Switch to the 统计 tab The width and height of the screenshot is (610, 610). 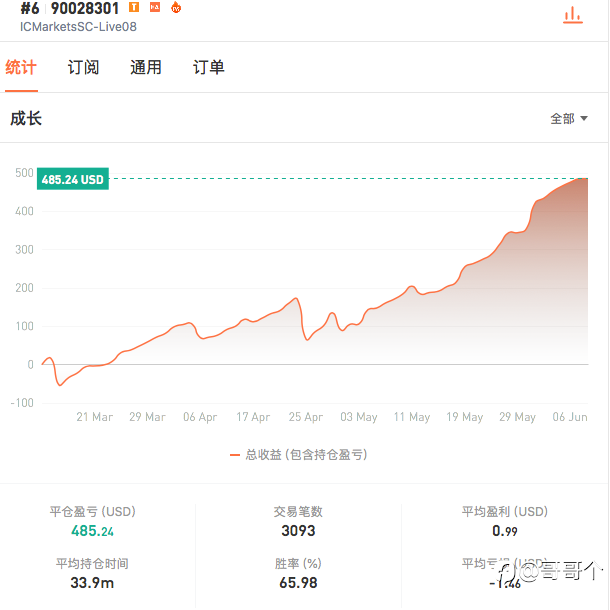(21, 67)
